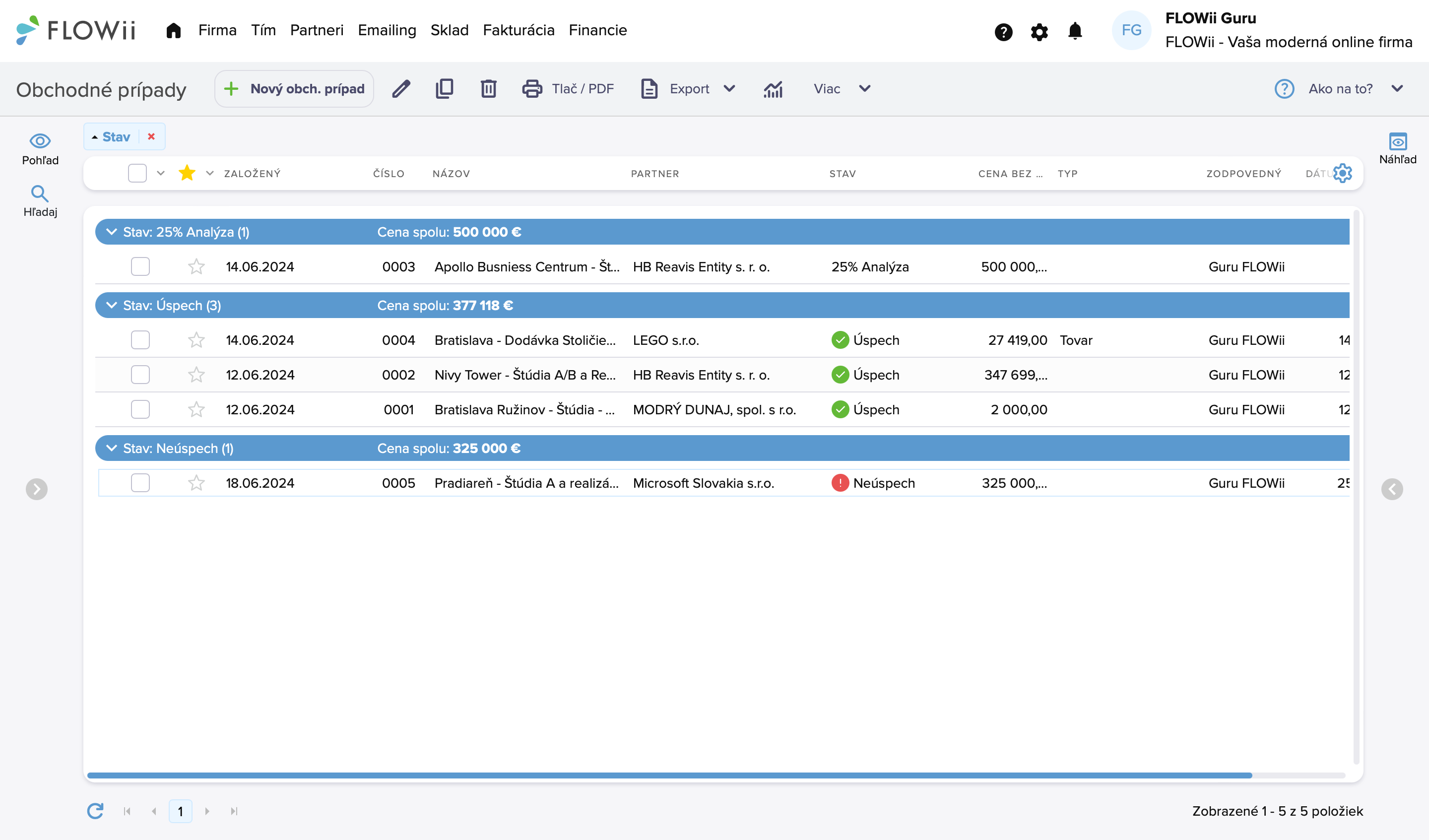
Task: Click the Tlač / PDF button
Action: [568, 88]
